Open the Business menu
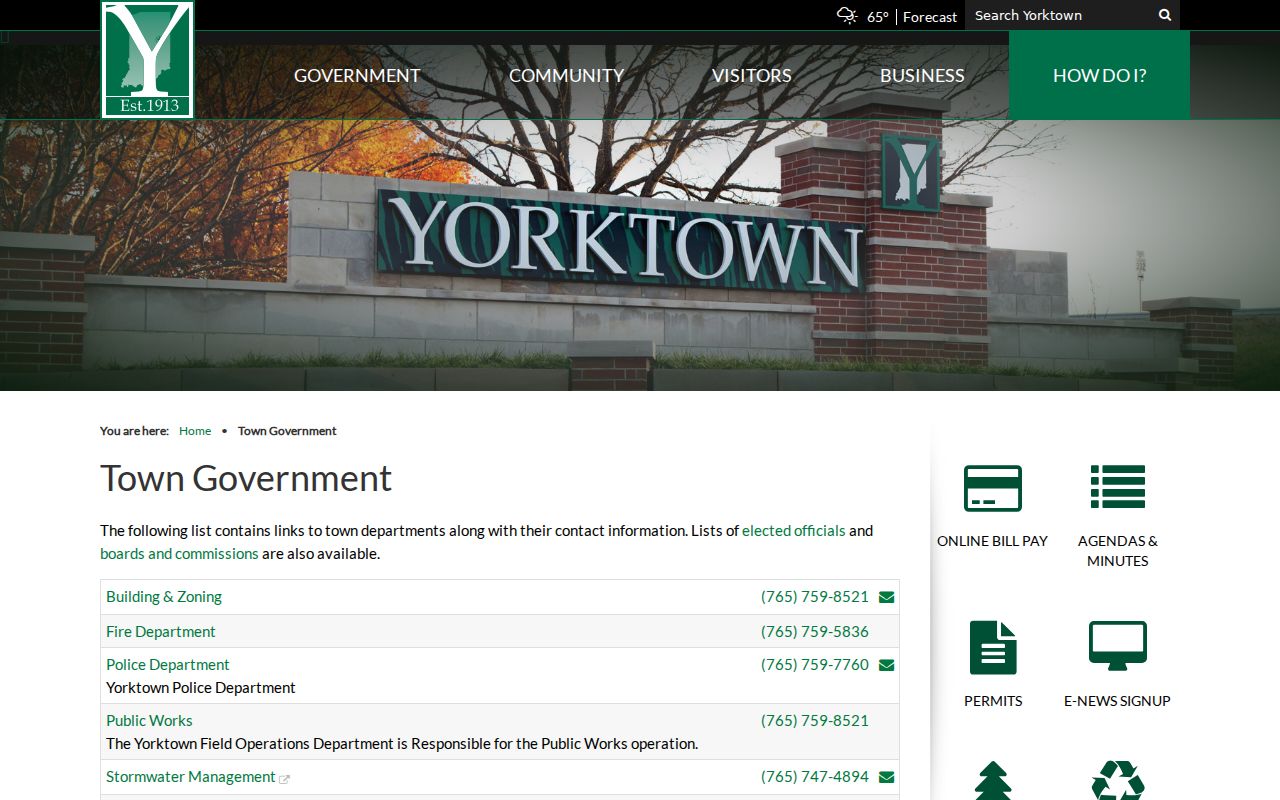 [922, 75]
